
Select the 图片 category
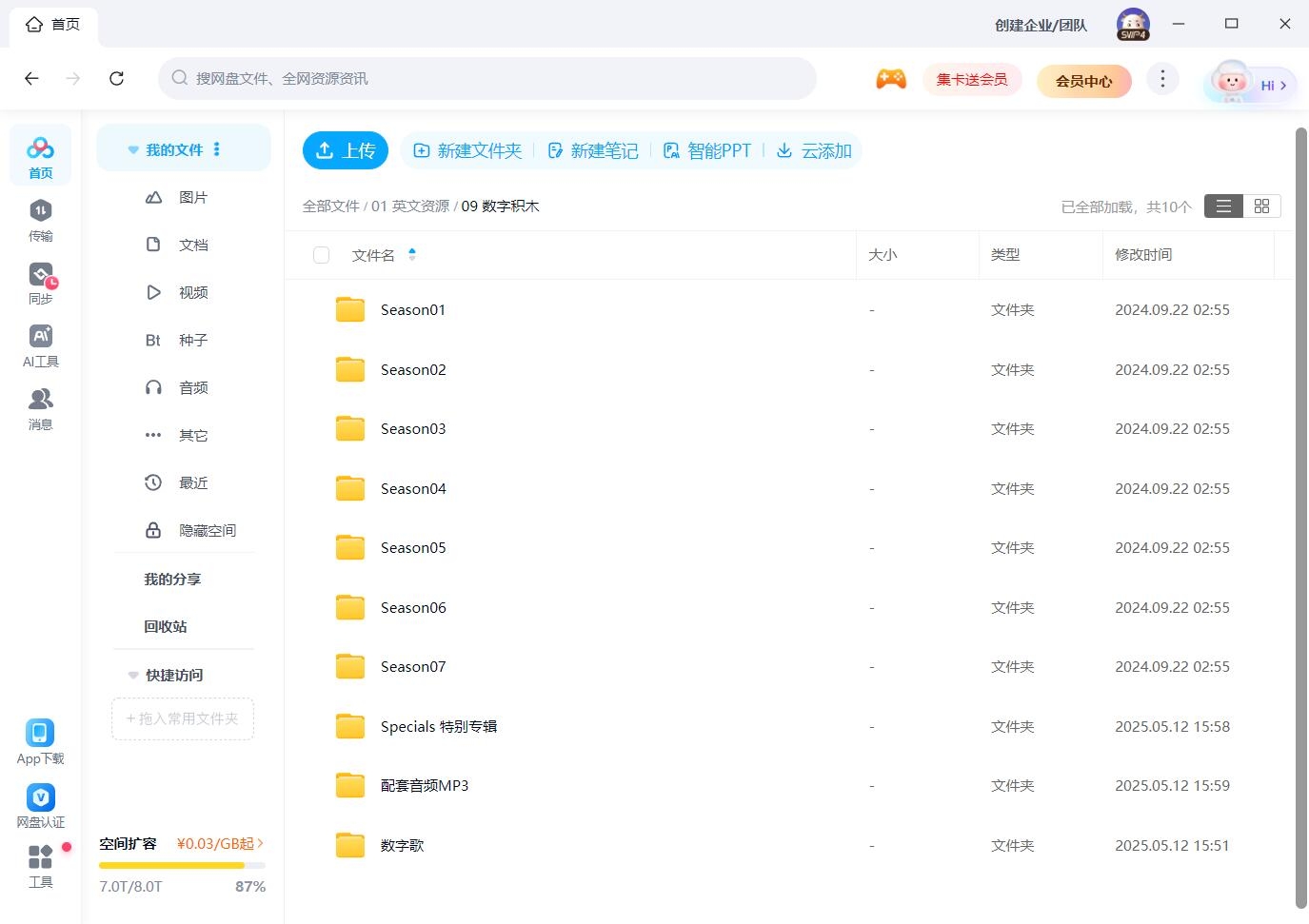(x=184, y=197)
